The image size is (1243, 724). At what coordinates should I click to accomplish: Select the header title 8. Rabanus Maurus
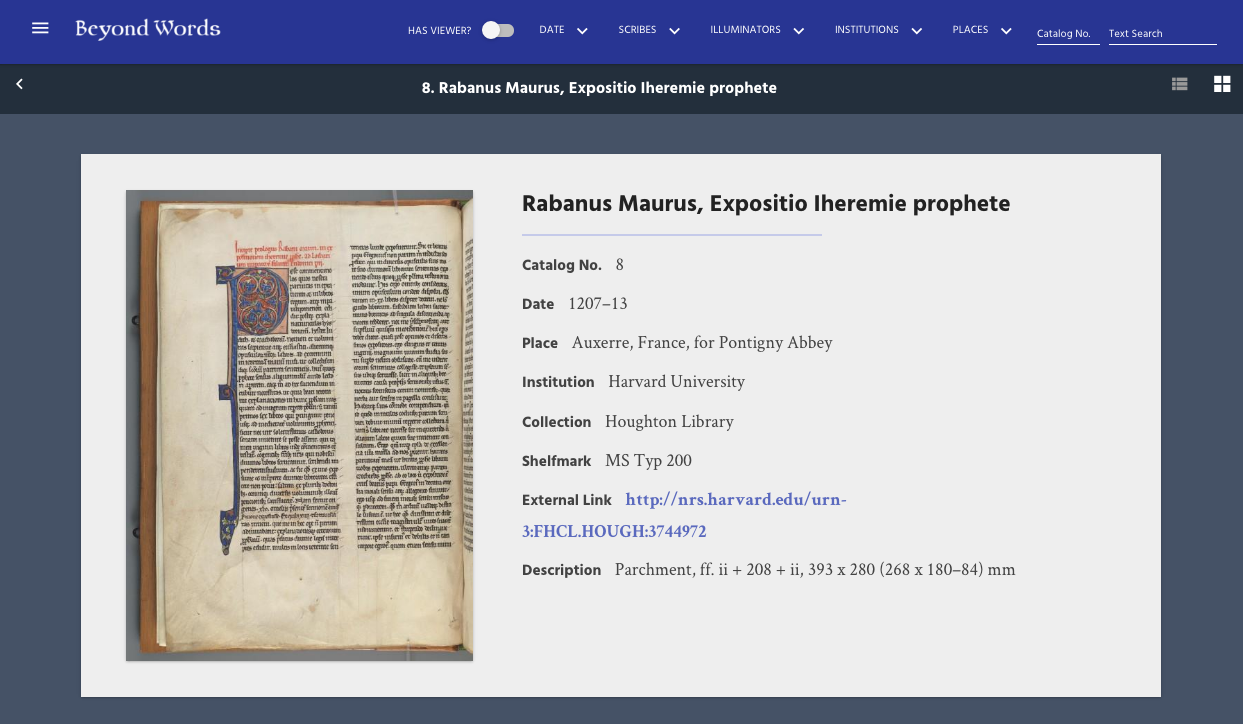(599, 88)
